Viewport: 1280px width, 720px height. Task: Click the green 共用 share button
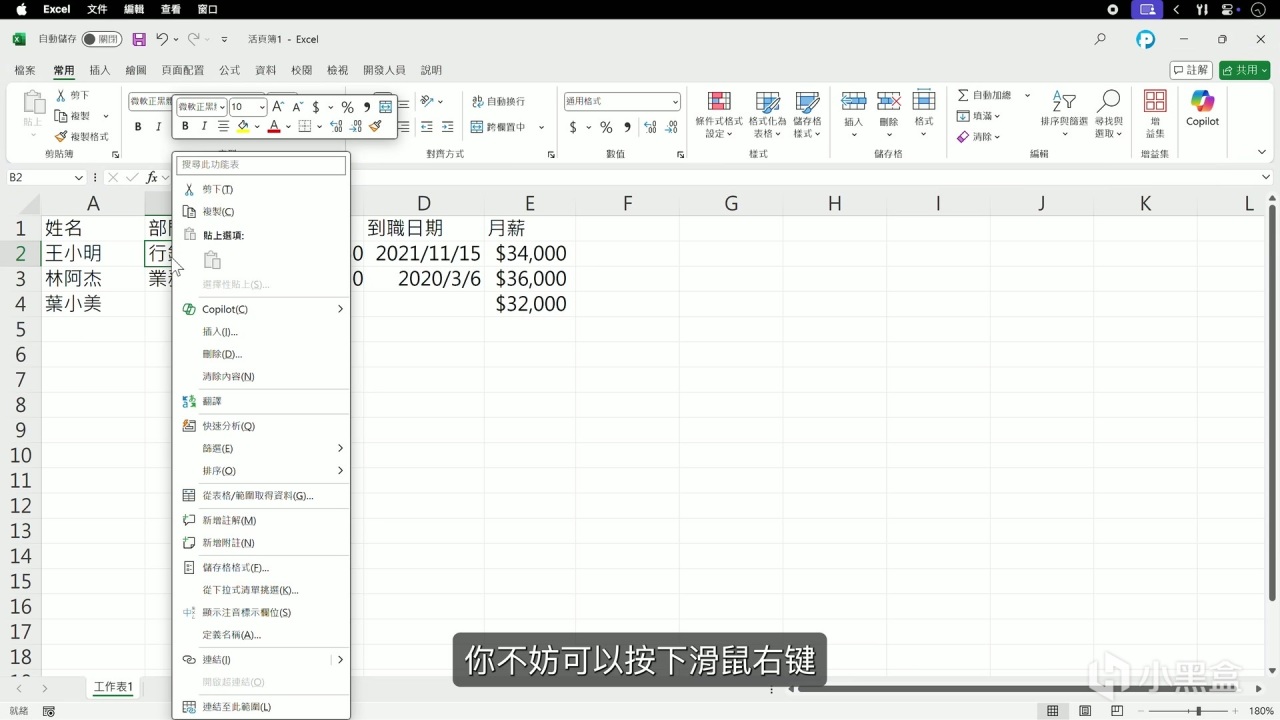[x=1244, y=70]
